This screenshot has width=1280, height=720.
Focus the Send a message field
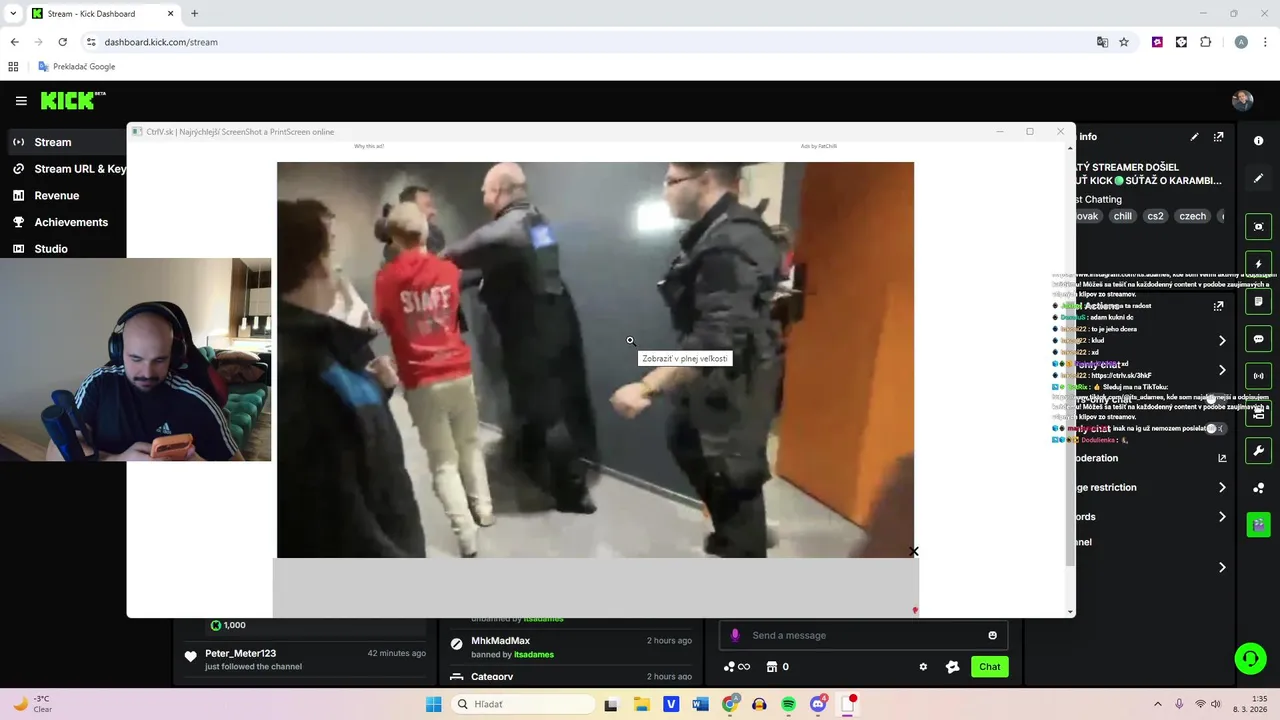(x=864, y=635)
